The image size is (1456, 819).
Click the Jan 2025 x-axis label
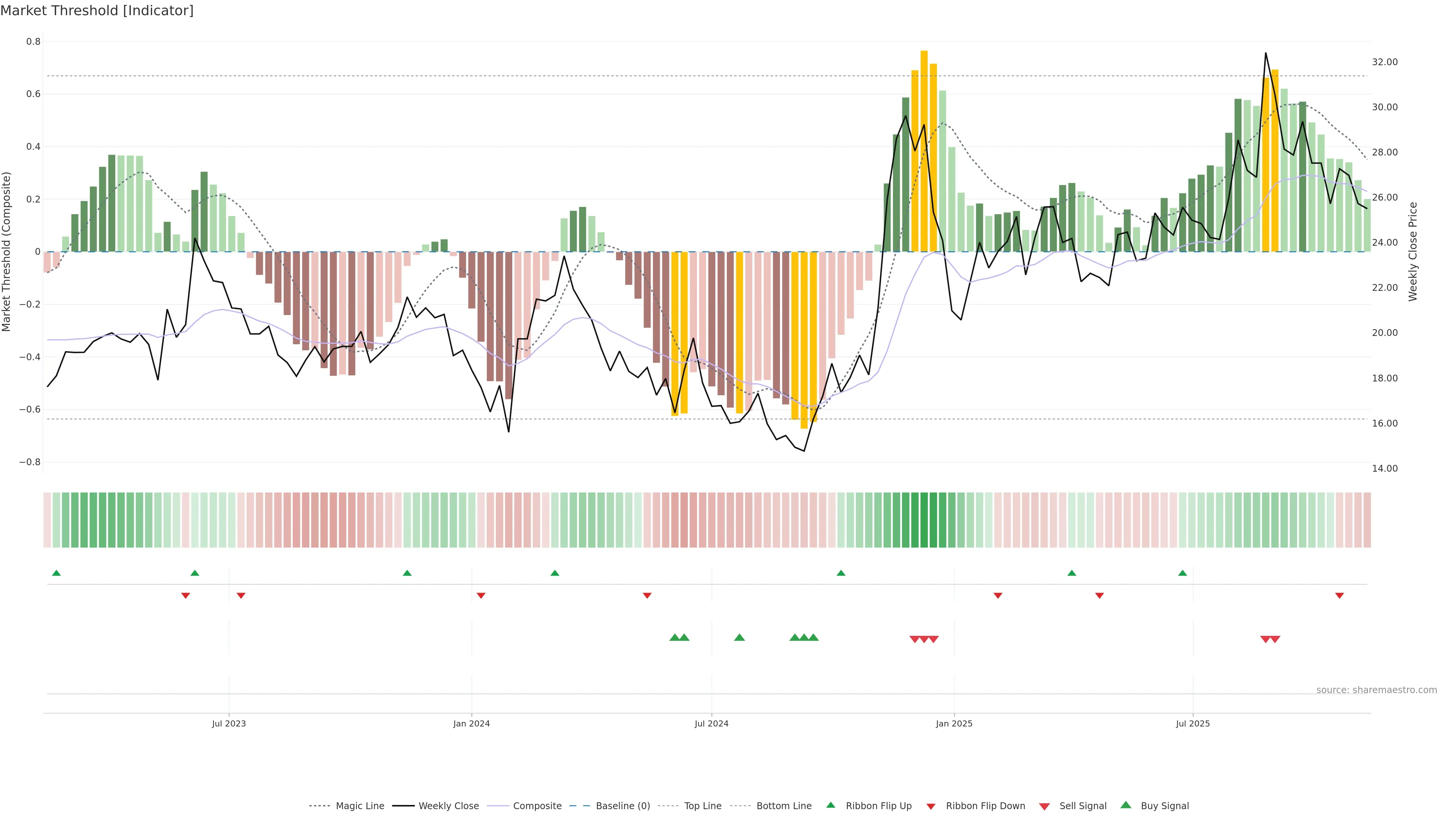pyautogui.click(x=954, y=723)
